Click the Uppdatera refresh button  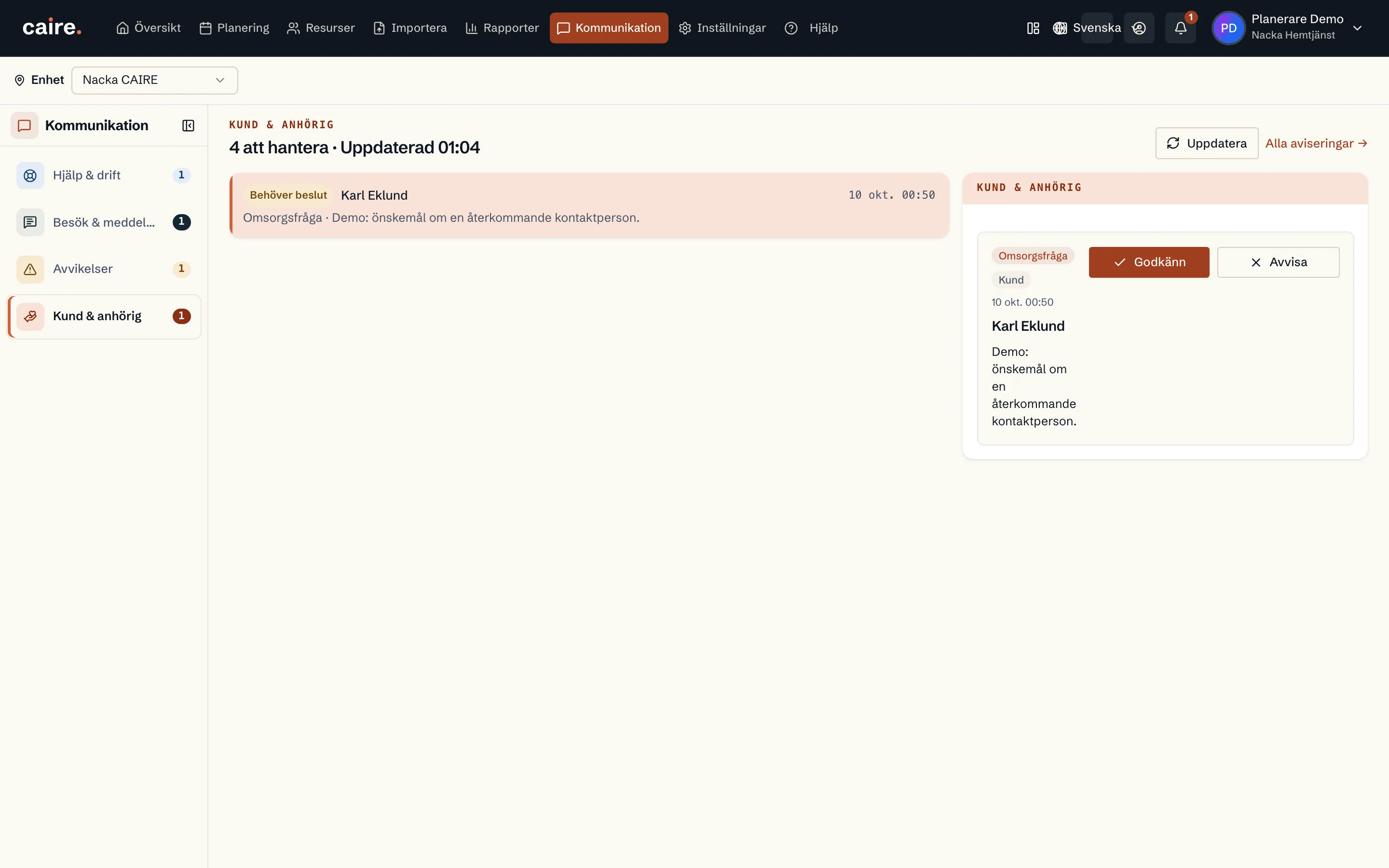coord(1207,144)
